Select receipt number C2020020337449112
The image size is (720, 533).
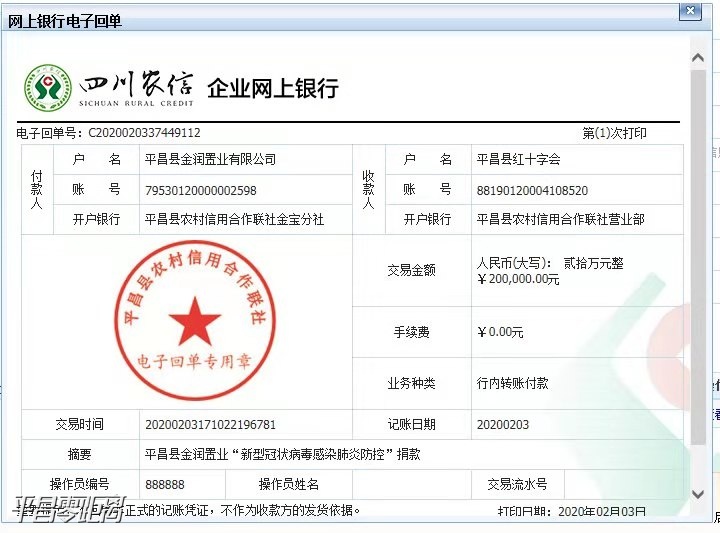coord(144,133)
